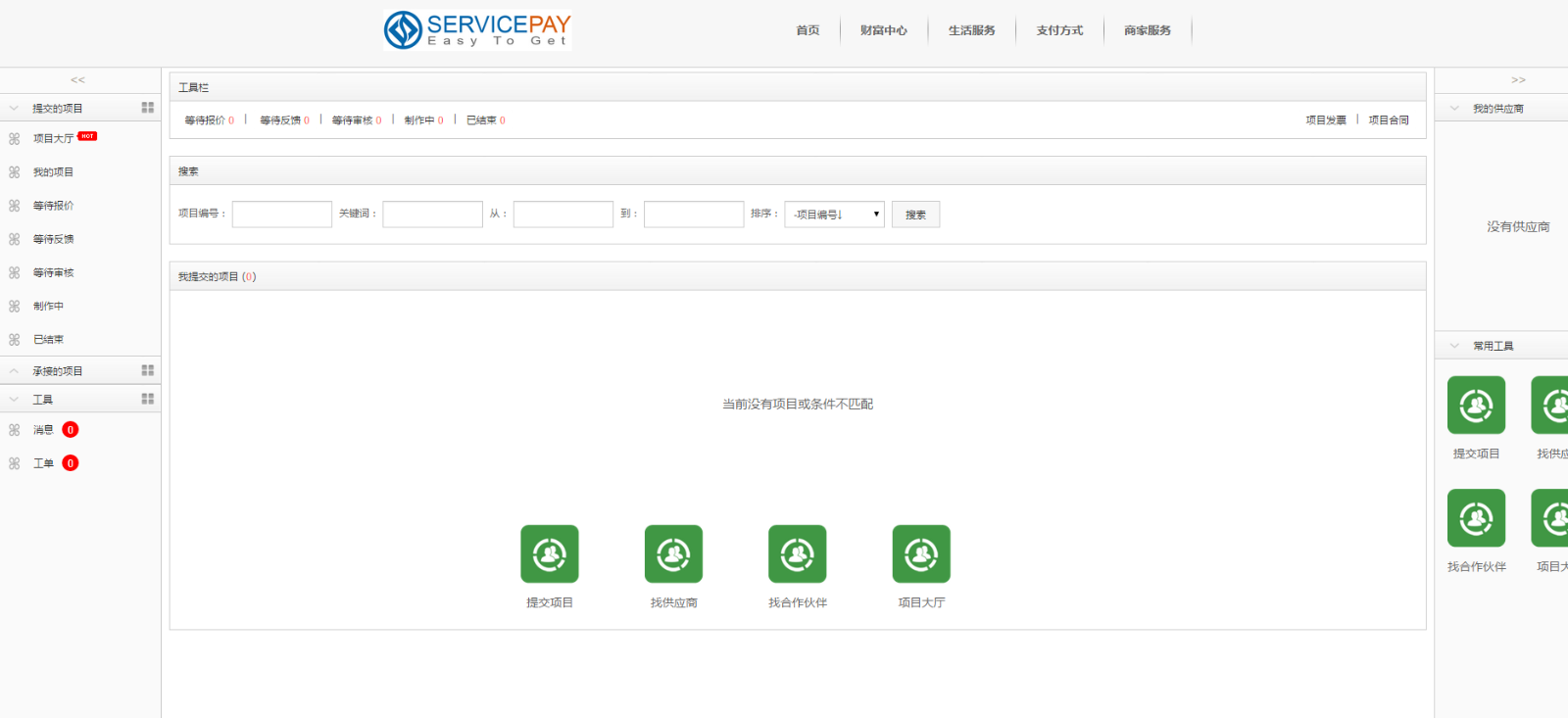Open 找供应商 green icon in main panel
1568x718 pixels.
673,554
